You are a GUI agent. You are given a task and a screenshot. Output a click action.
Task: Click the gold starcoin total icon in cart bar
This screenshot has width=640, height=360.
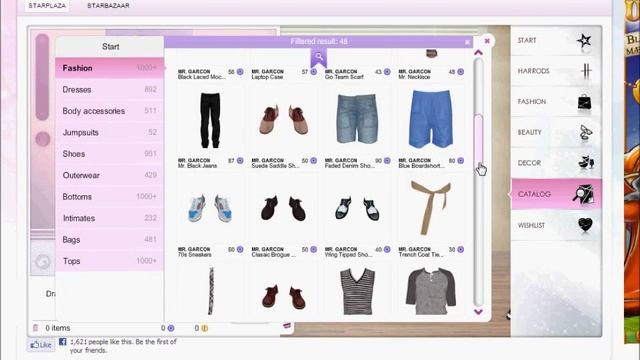click(204, 328)
